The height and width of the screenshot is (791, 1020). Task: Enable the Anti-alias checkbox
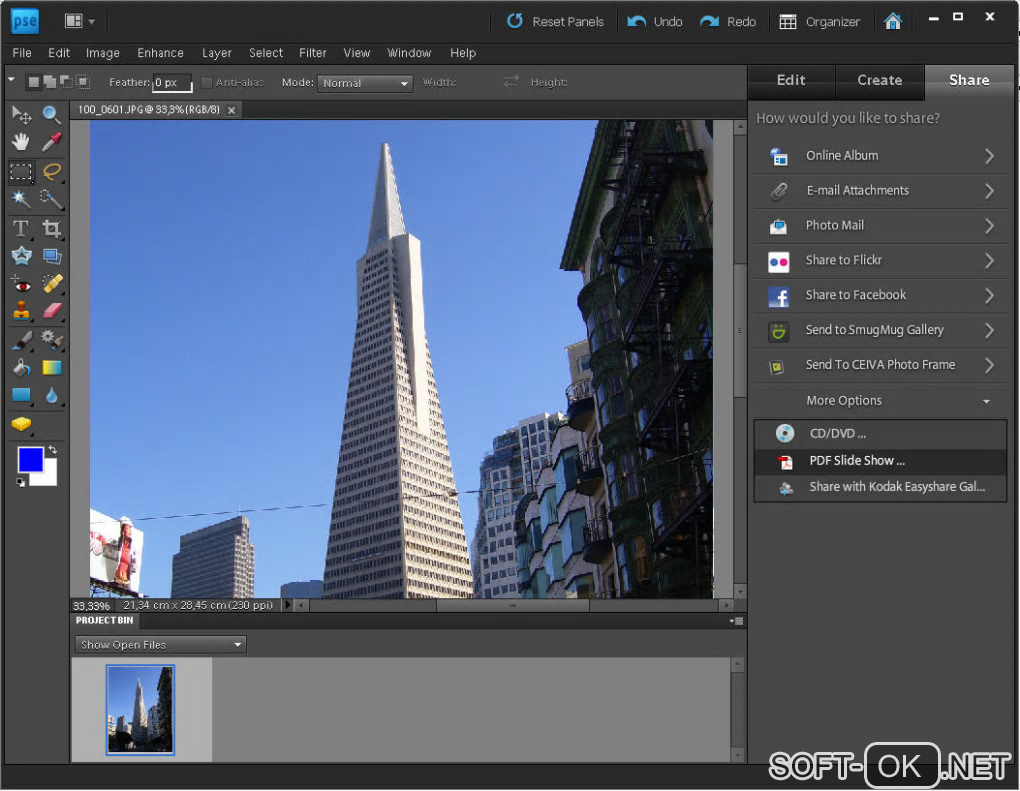point(207,83)
